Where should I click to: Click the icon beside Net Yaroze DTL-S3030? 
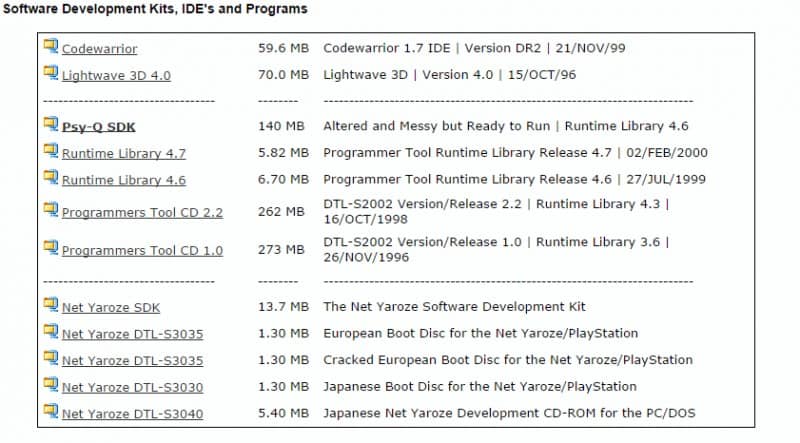[51, 384]
